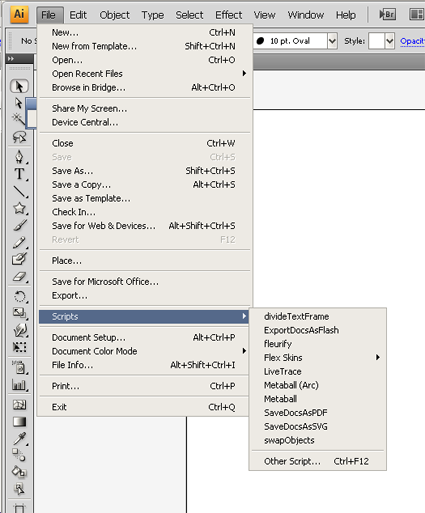The image size is (425, 513).
Task: Click the Ai application logo
Action: tap(19, 14)
